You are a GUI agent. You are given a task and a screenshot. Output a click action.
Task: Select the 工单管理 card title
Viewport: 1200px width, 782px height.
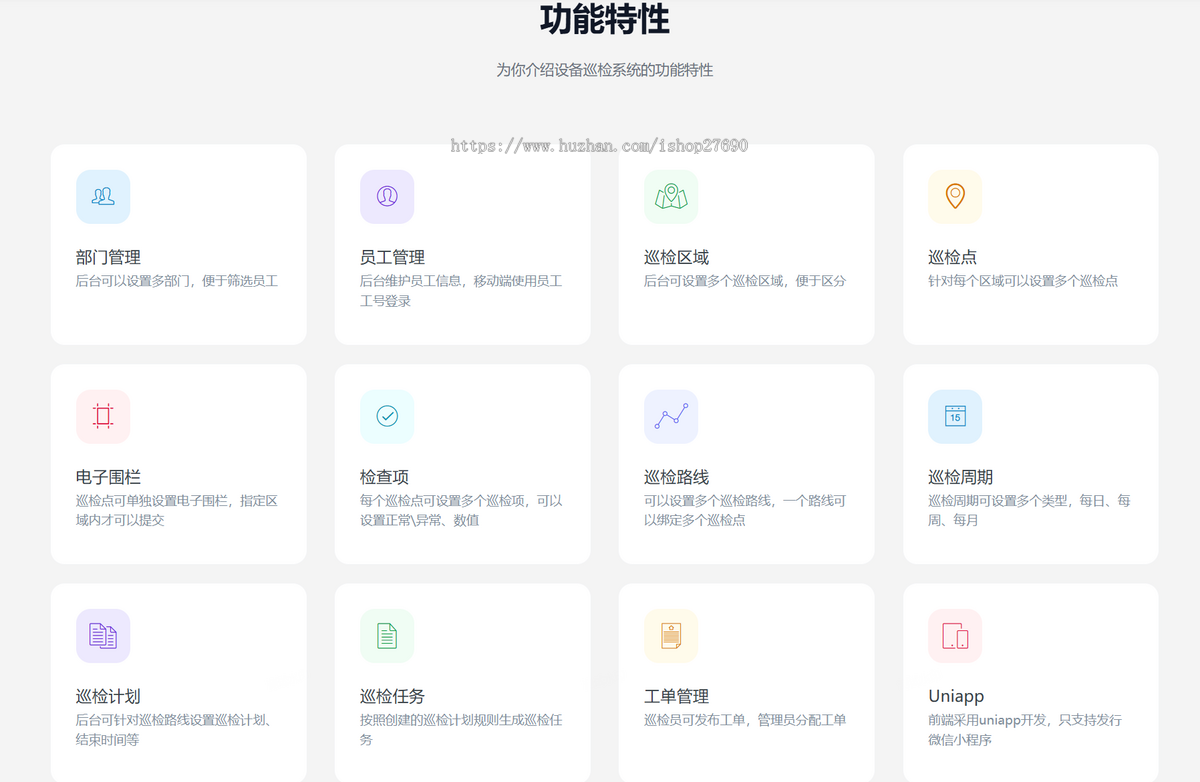pyautogui.click(x=676, y=696)
